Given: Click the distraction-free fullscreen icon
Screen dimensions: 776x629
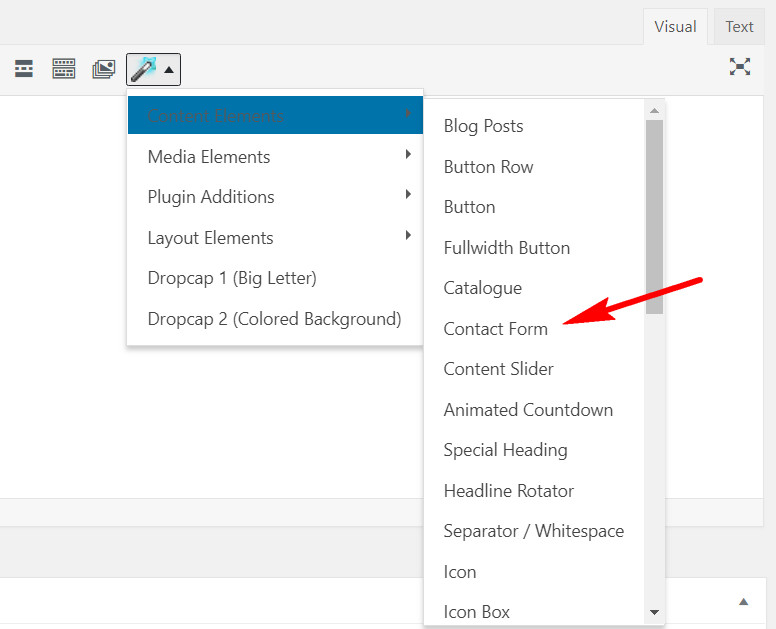Looking at the screenshot, I should point(740,67).
